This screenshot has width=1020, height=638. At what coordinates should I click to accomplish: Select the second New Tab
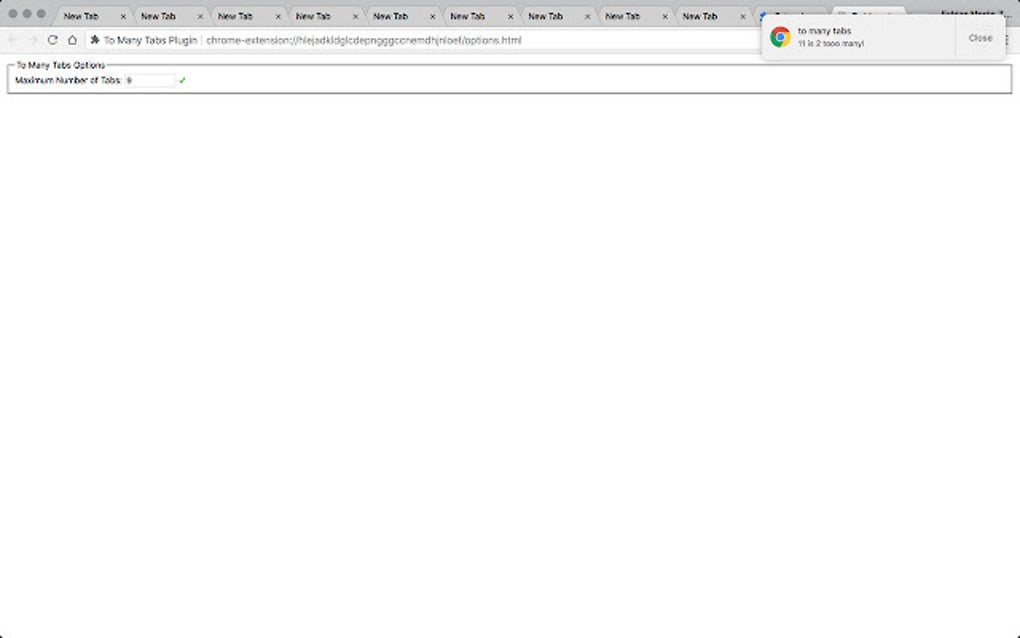pos(160,16)
